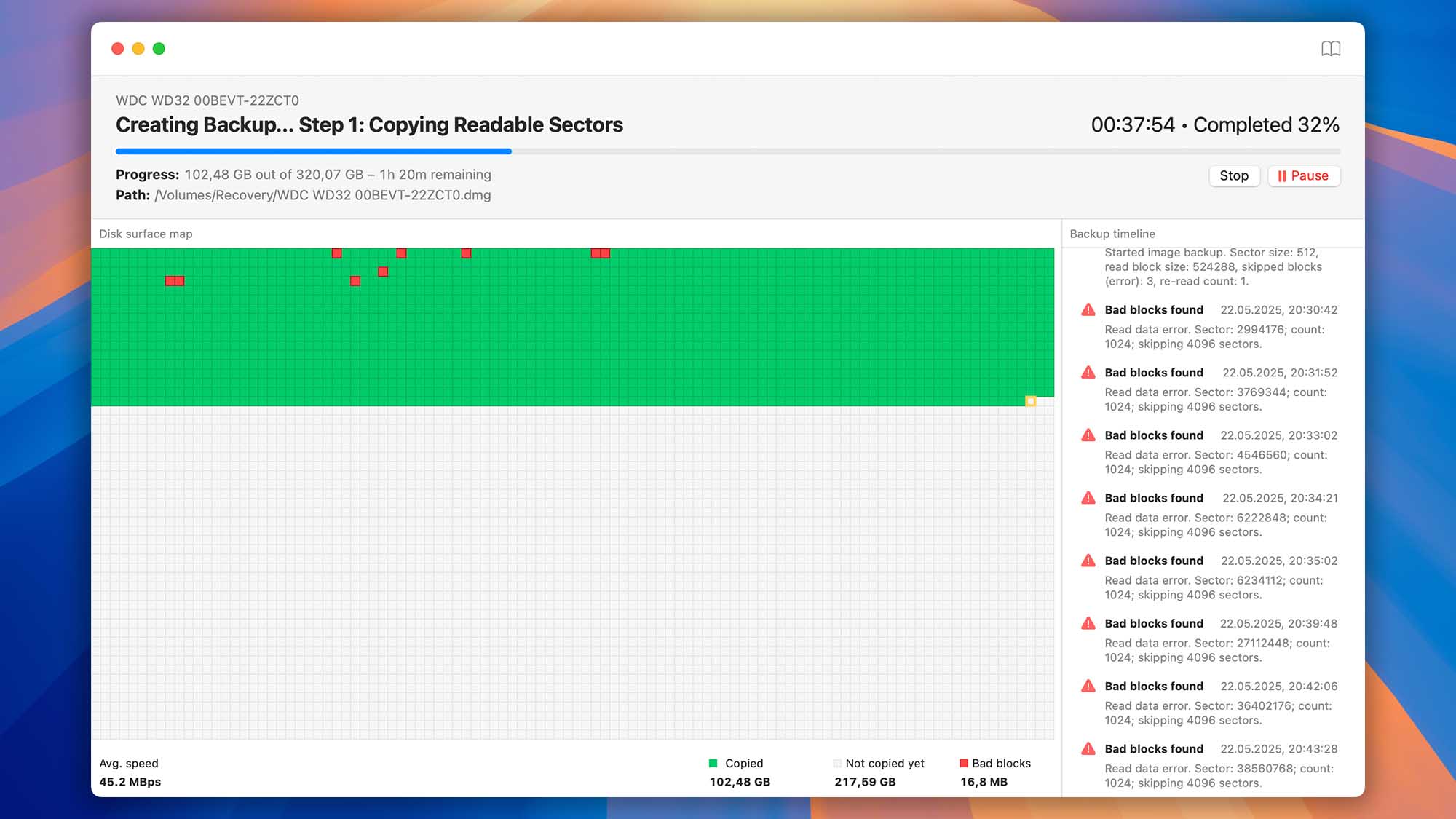This screenshot has width=1456, height=819.
Task: Select warning icon for 20:35:02 entry
Action: [1088, 560]
